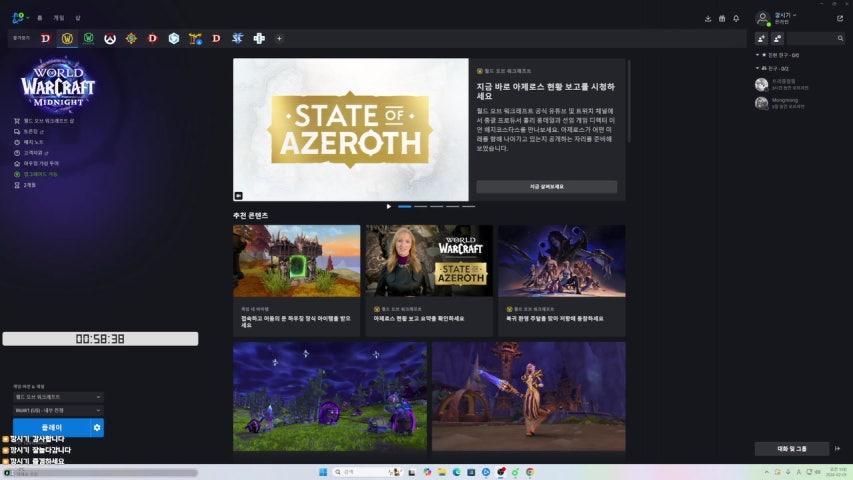Open the Games tab in top navigation
This screenshot has width=853, height=480.
[58, 18]
